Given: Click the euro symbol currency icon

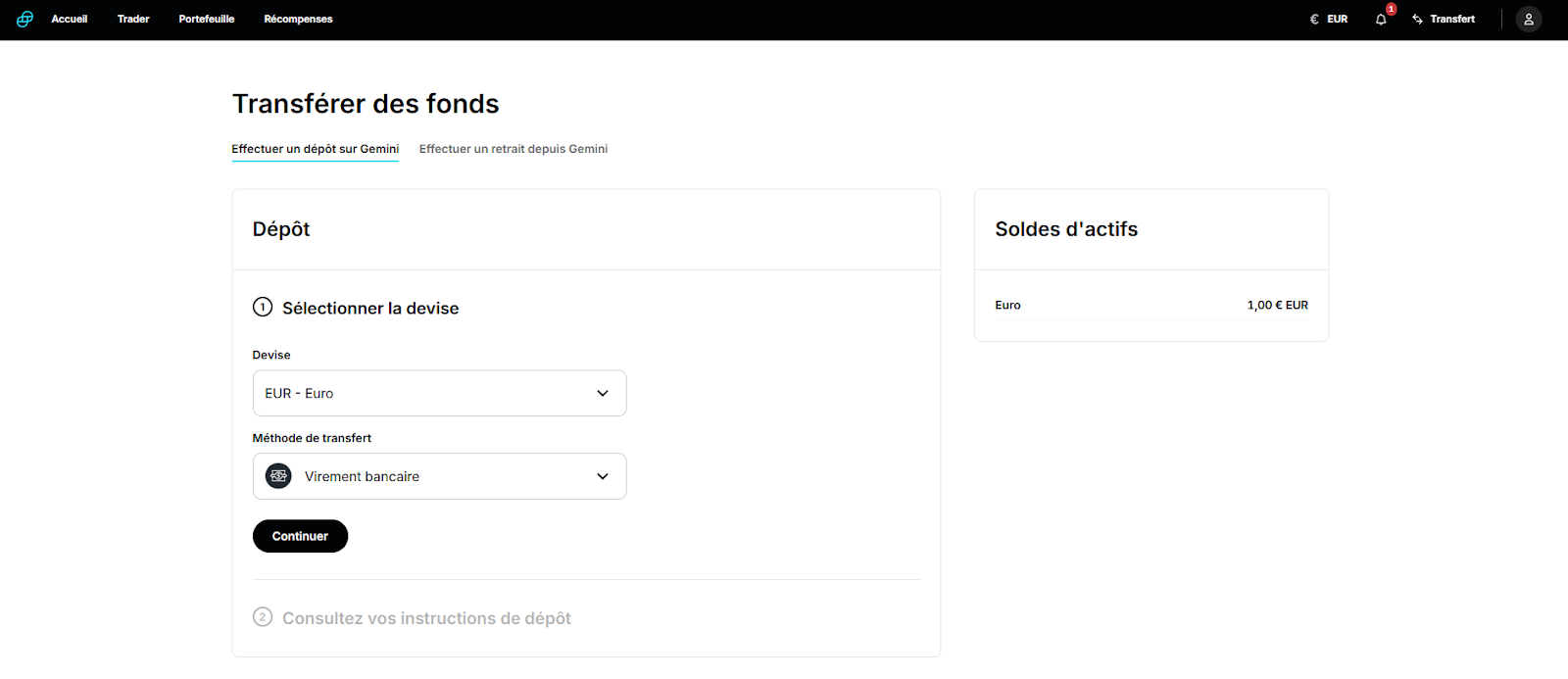Looking at the screenshot, I should (1314, 20).
